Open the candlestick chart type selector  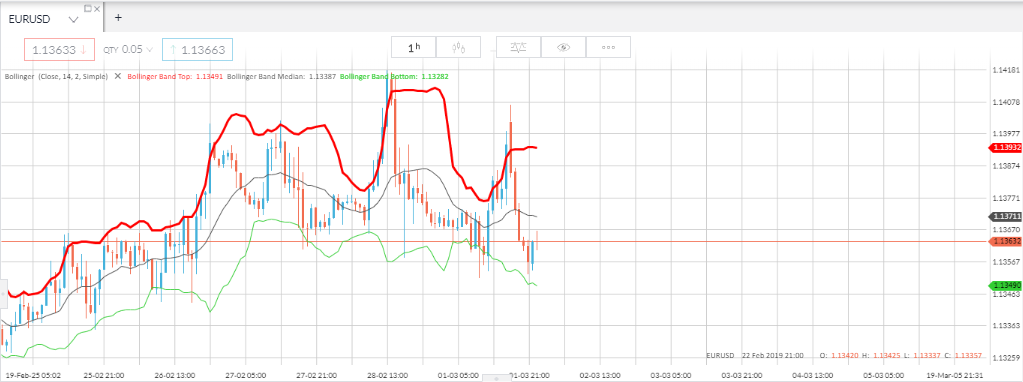pos(459,47)
